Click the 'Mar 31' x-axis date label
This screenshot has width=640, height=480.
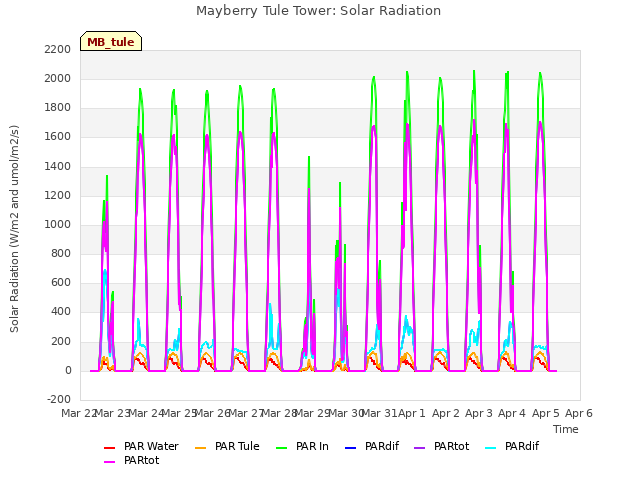point(379,413)
